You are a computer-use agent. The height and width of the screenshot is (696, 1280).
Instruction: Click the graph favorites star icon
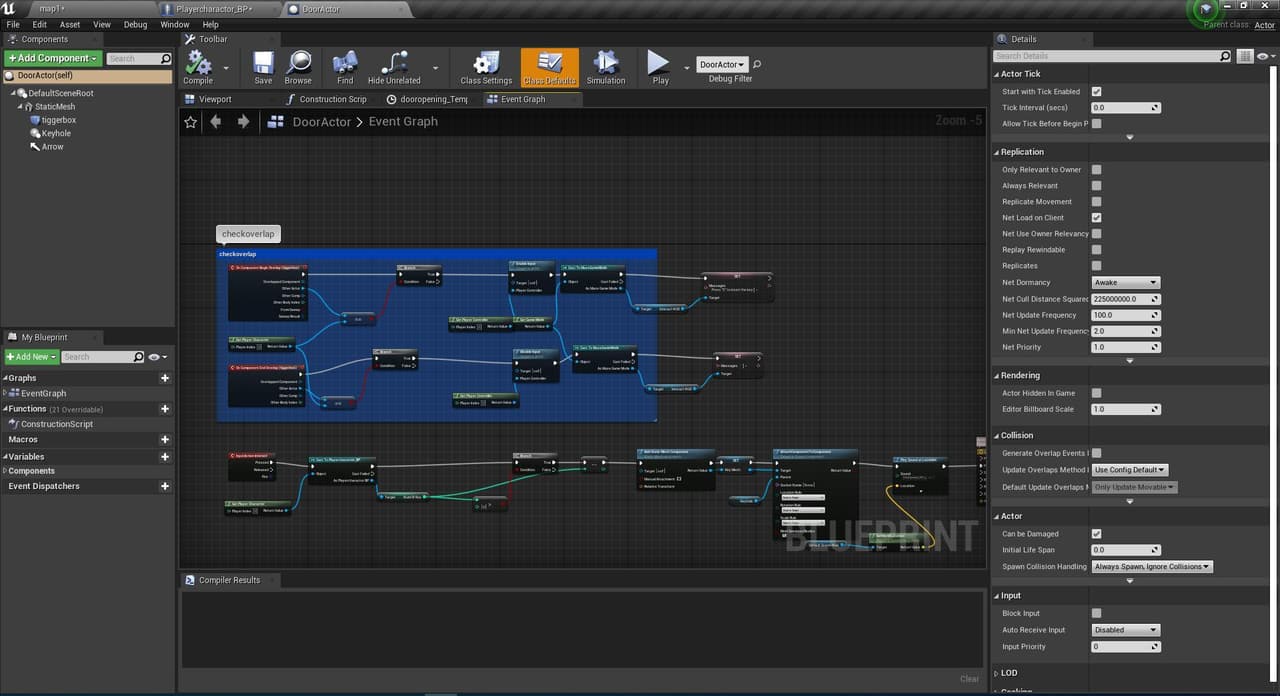pyautogui.click(x=191, y=122)
